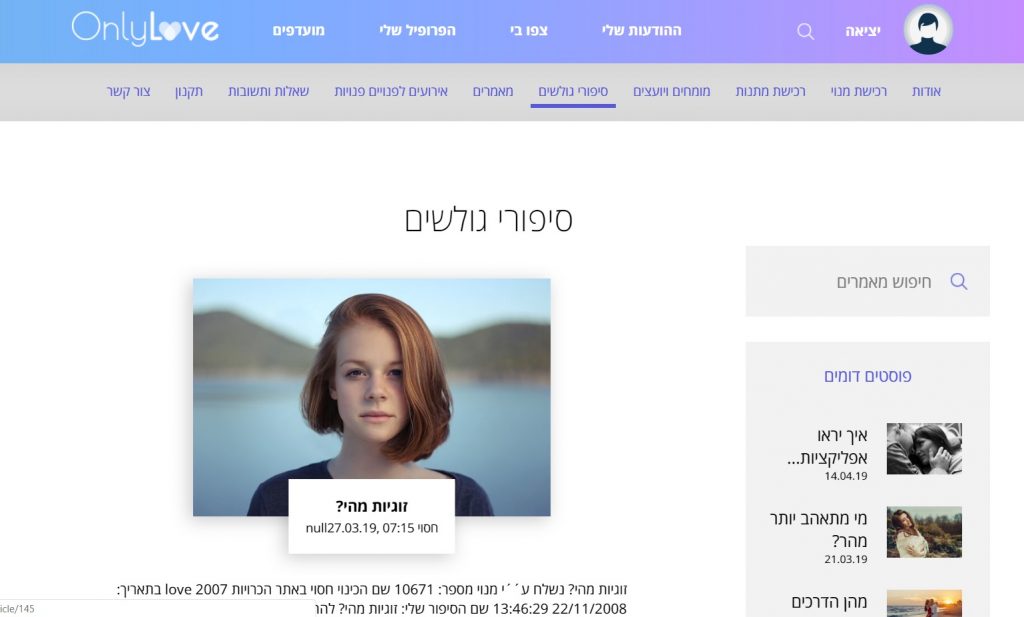Click the article search magnifier icon
The width and height of the screenshot is (1024, 617).
(x=958, y=281)
